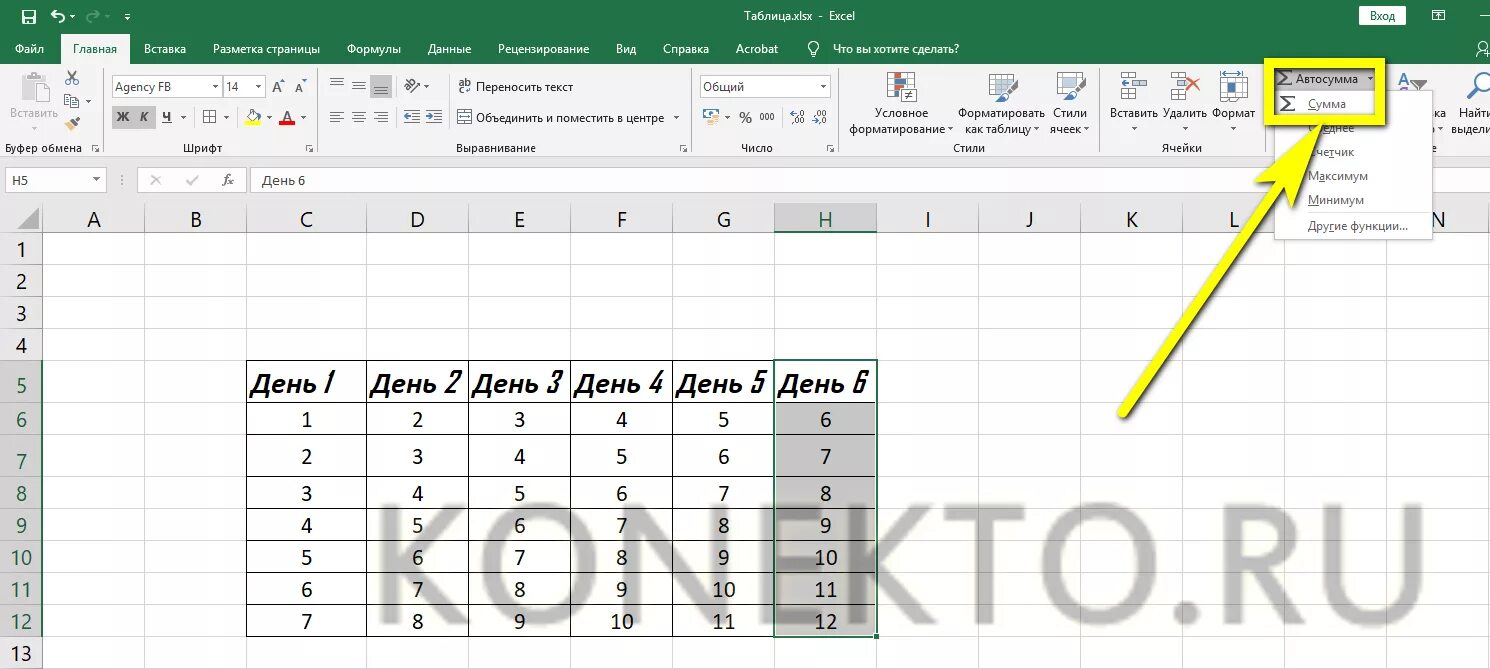Switch to the Вставка tab

165,48
